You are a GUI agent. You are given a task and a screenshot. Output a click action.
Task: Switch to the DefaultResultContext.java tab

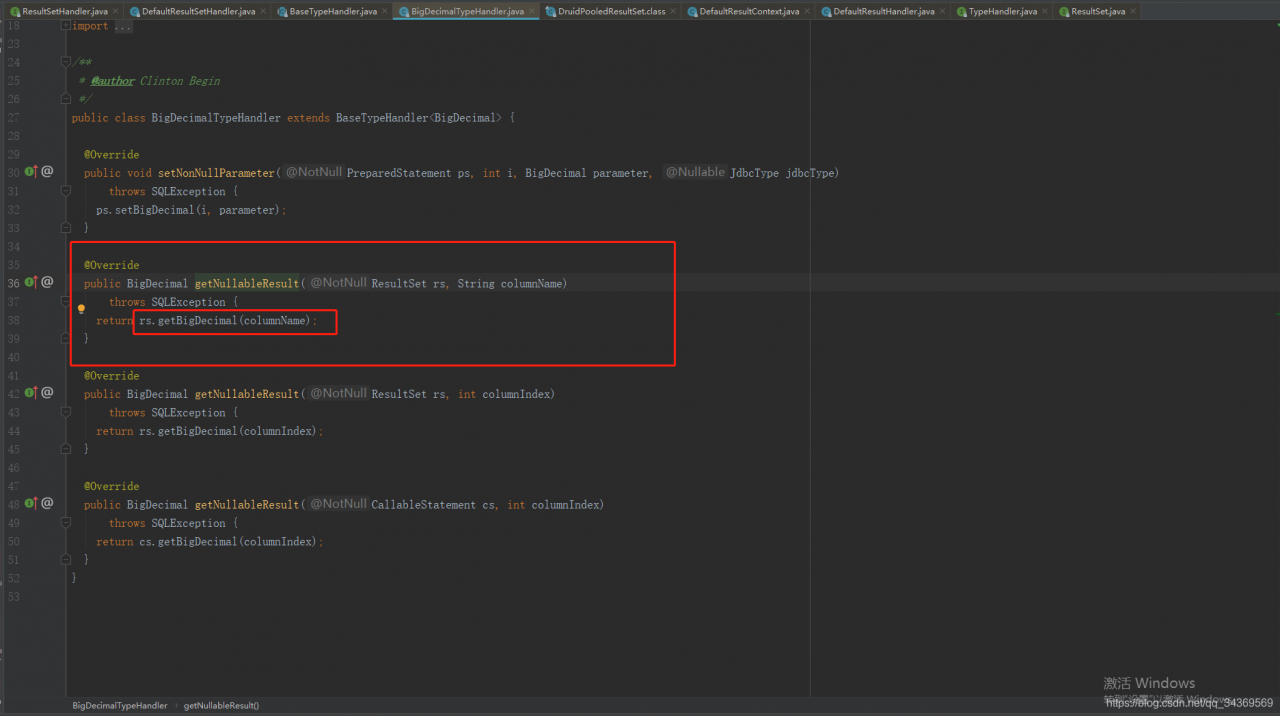[x=749, y=11]
